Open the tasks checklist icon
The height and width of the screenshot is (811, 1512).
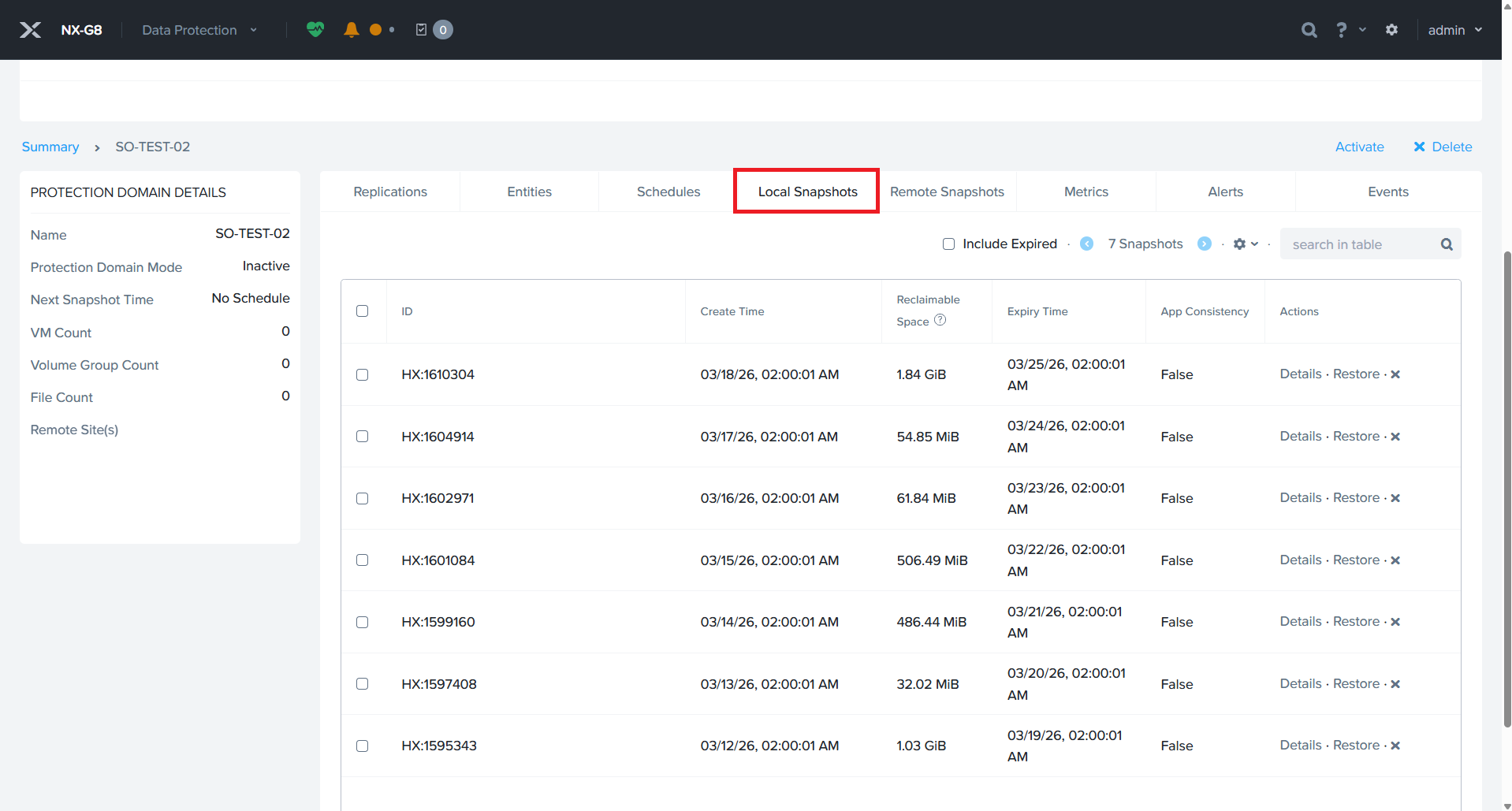pos(422,30)
